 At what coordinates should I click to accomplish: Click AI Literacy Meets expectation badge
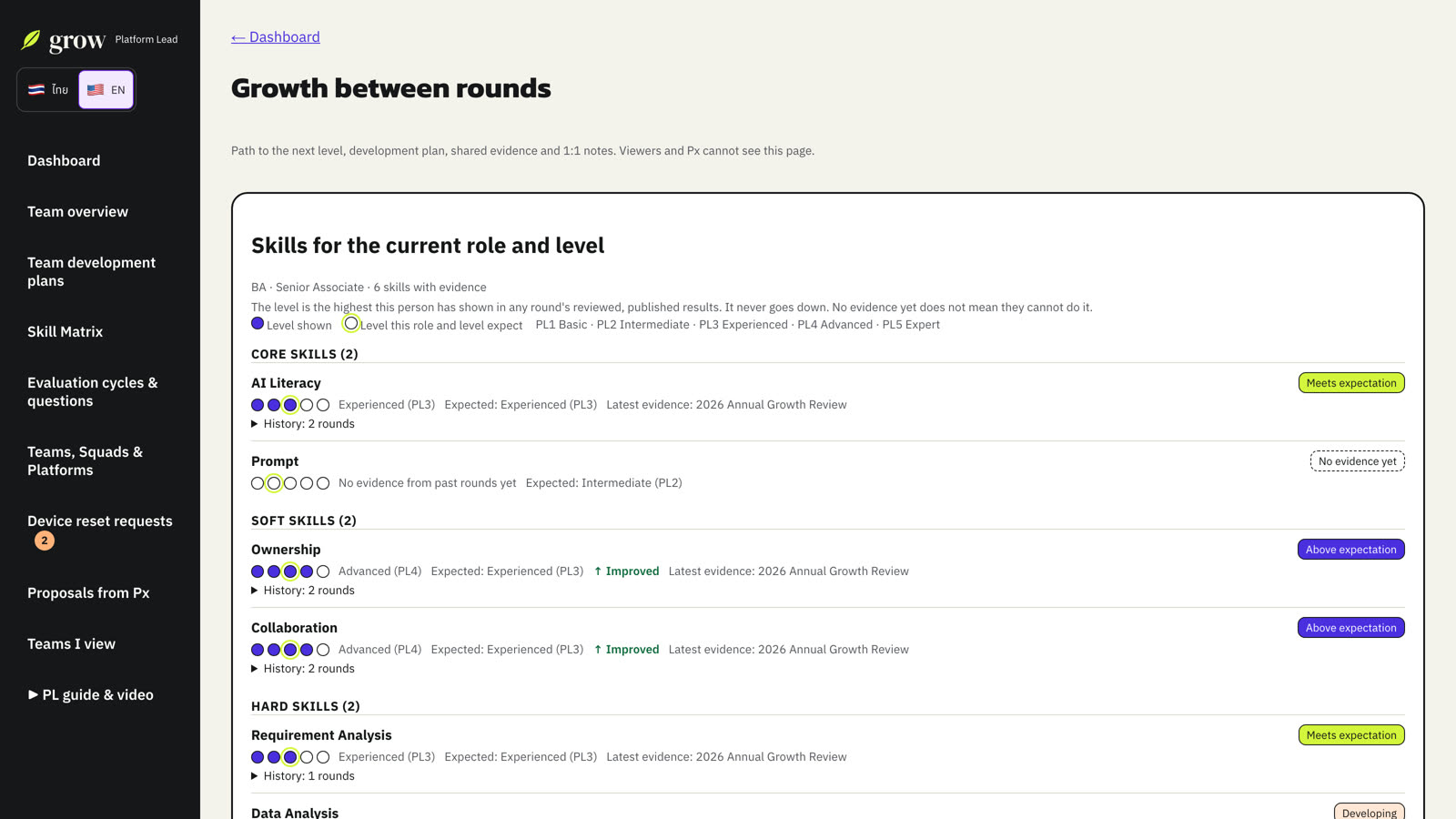(x=1351, y=383)
